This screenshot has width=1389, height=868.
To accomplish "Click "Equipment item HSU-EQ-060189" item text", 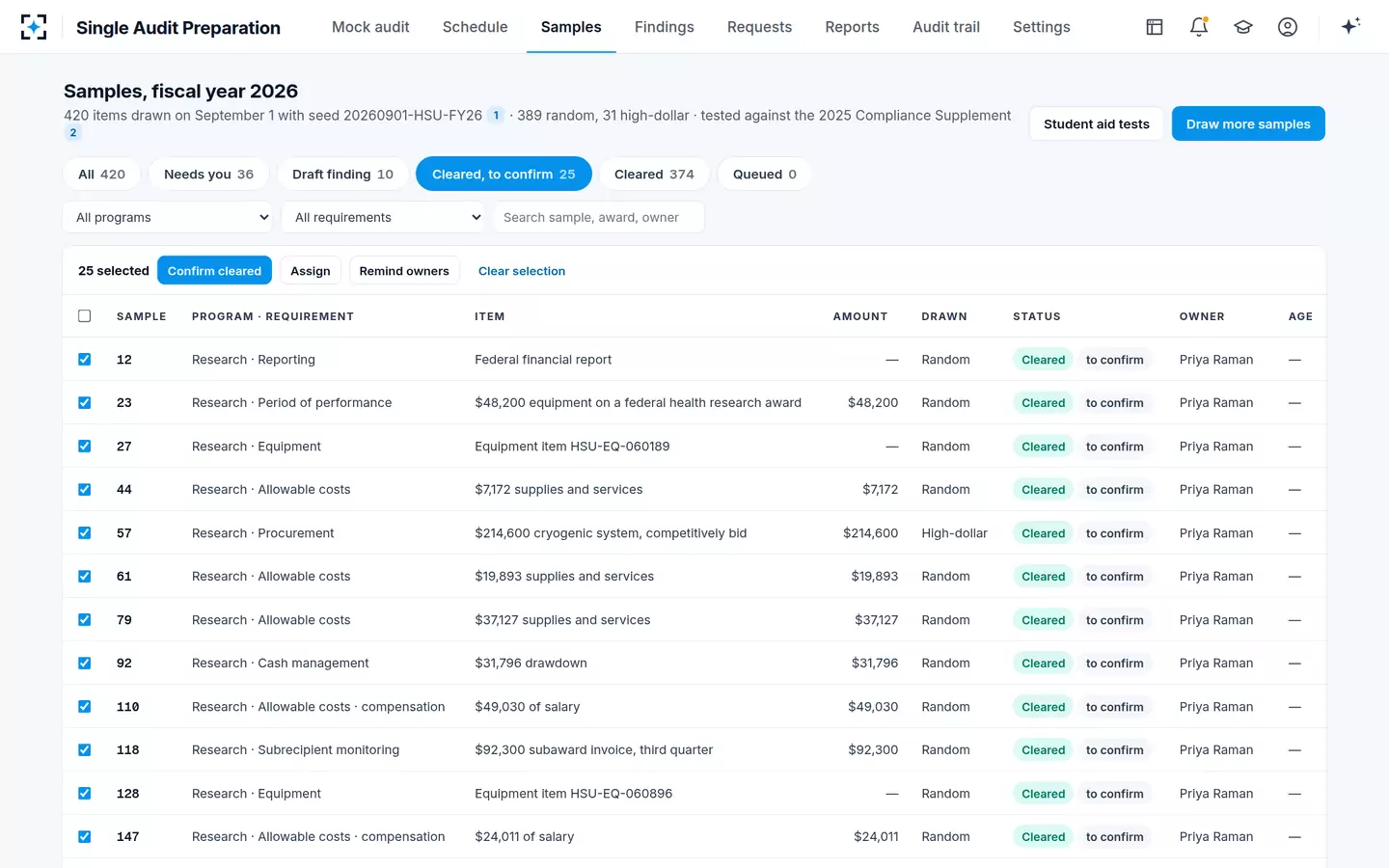I will click(572, 447).
